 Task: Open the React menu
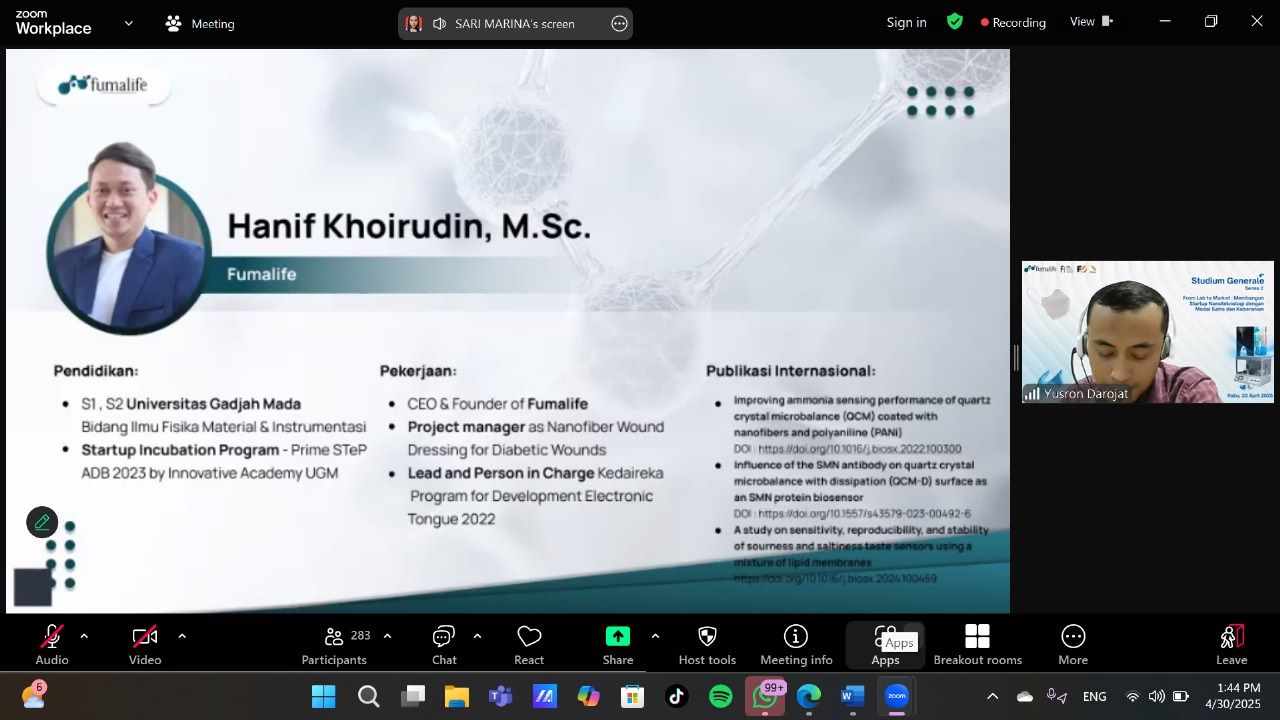point(529,645)
